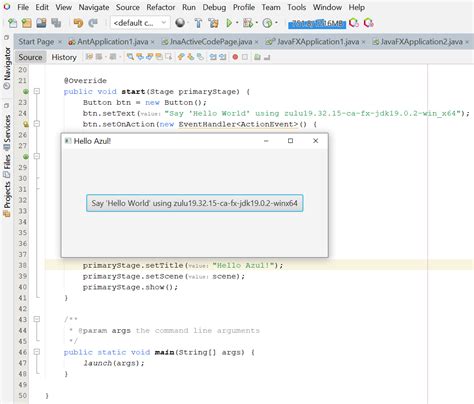
Task: Shift line right icon in editor toolbar
Action: click(222, 57)
